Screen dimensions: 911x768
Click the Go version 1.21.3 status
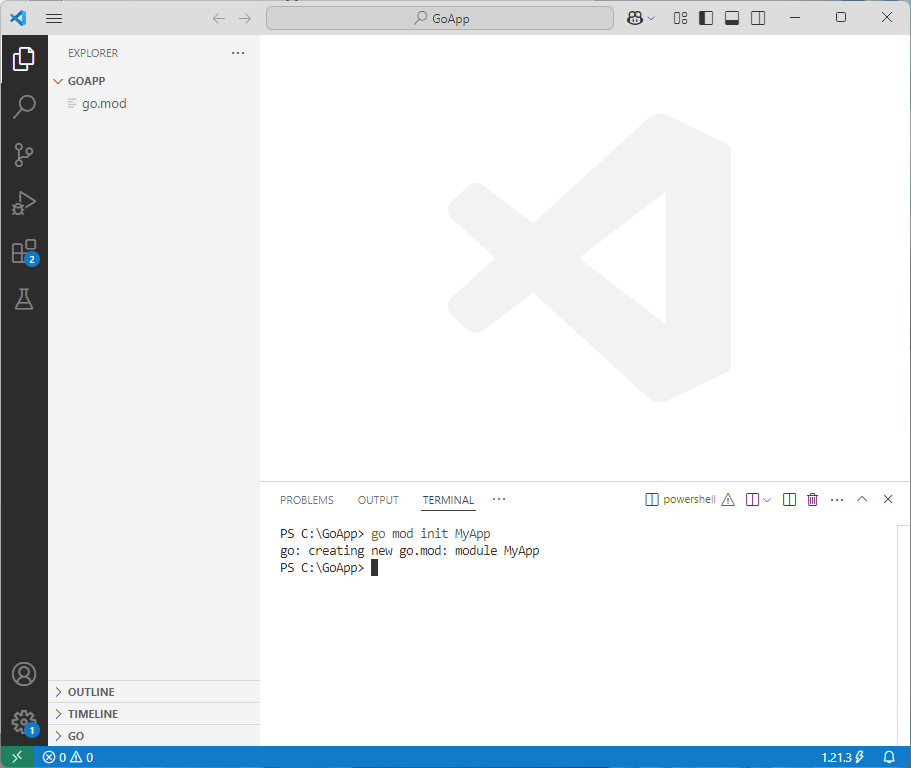tap(842, 757)
